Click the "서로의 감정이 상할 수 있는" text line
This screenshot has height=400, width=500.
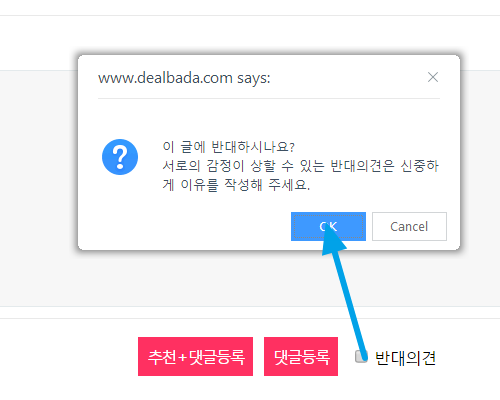tap(243, 166)
